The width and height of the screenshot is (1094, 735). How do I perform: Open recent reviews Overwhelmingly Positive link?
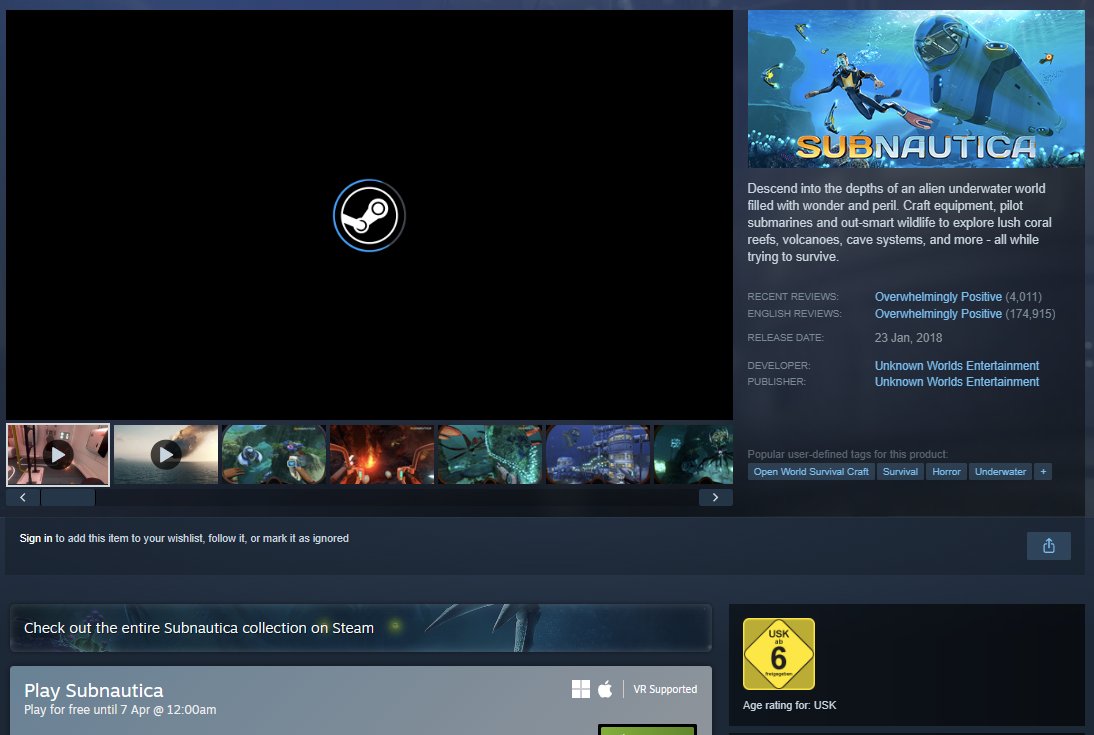coord(938,297)
